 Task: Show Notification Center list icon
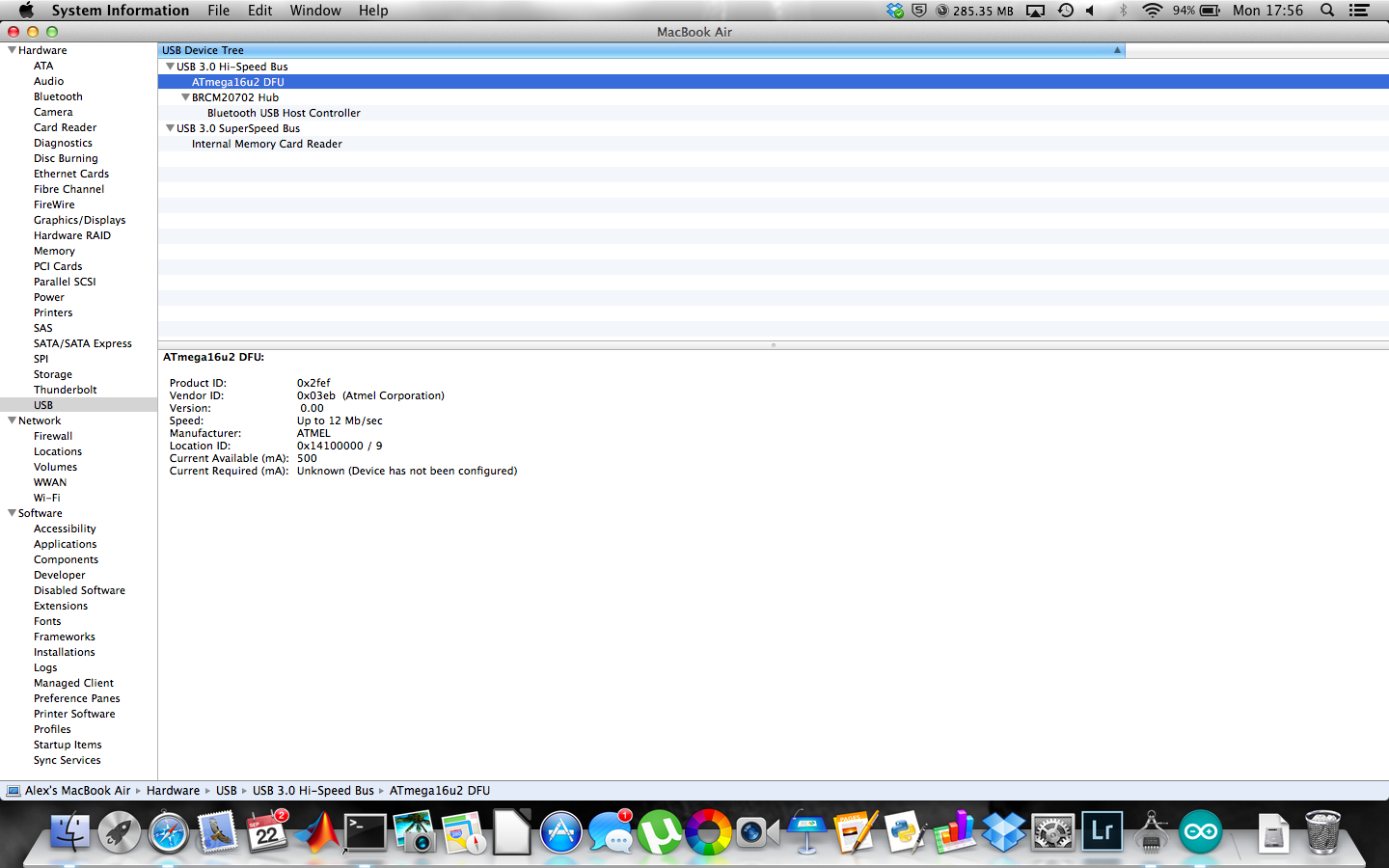[x=1359, y=11]
